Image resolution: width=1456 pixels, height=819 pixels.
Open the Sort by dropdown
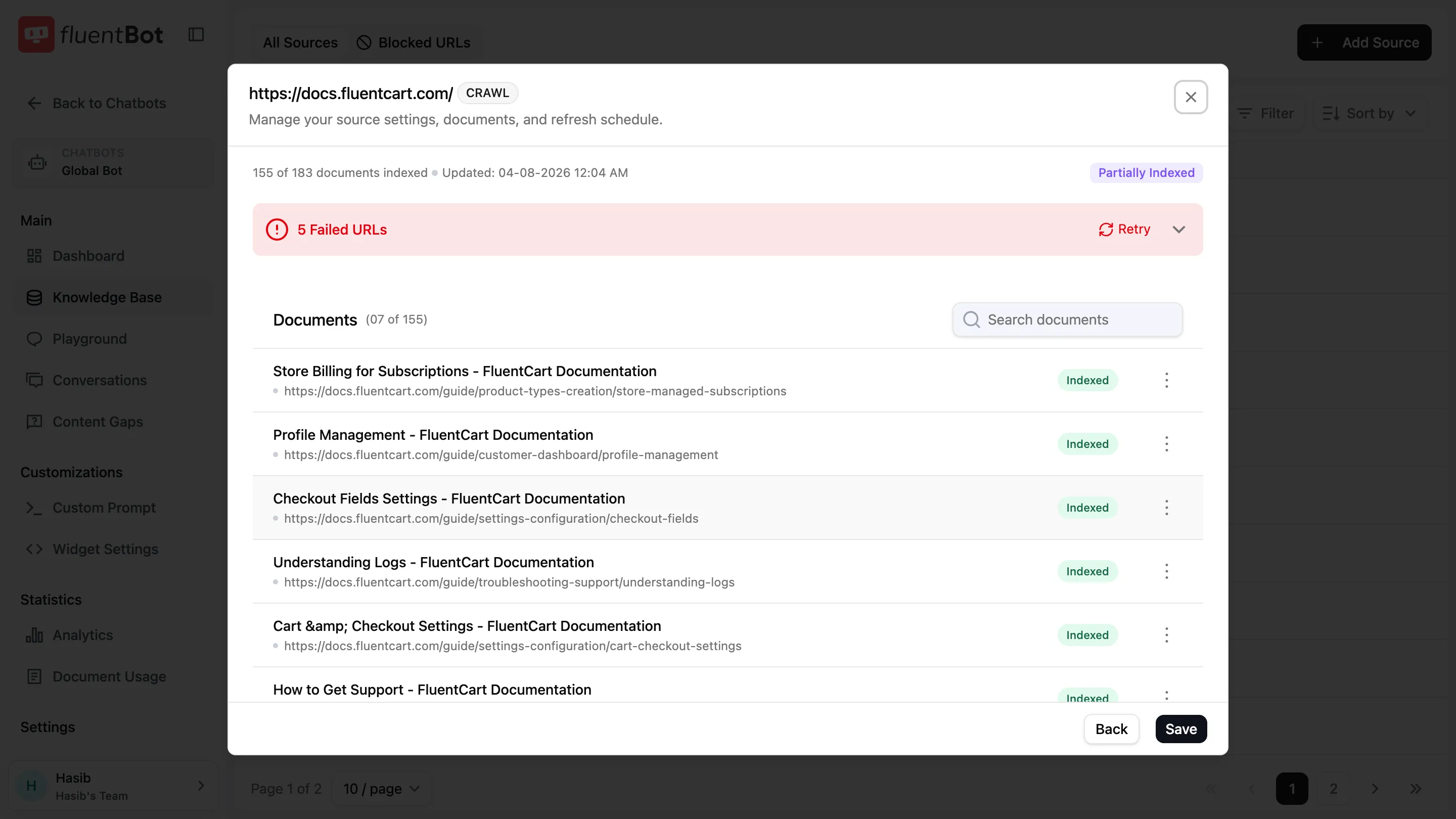coord(1370,114)
